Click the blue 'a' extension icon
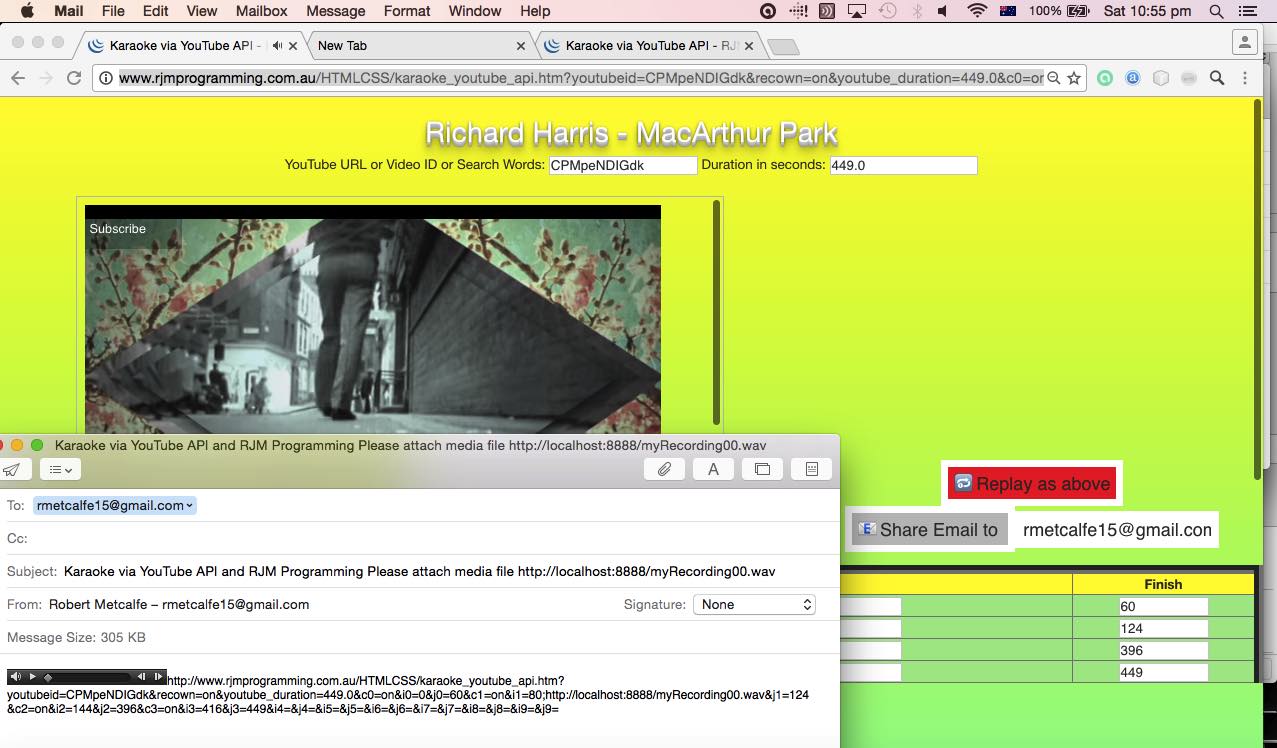 click(1133, 77)
